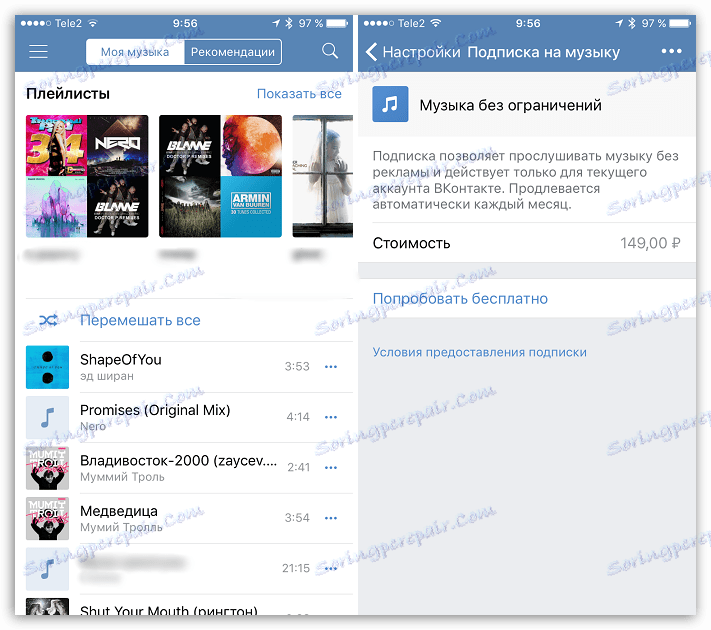The width and height of the screenshot is (711, 630).
Task: Tap the blue music note subscription icon
Action: click(x=390, y=104)
